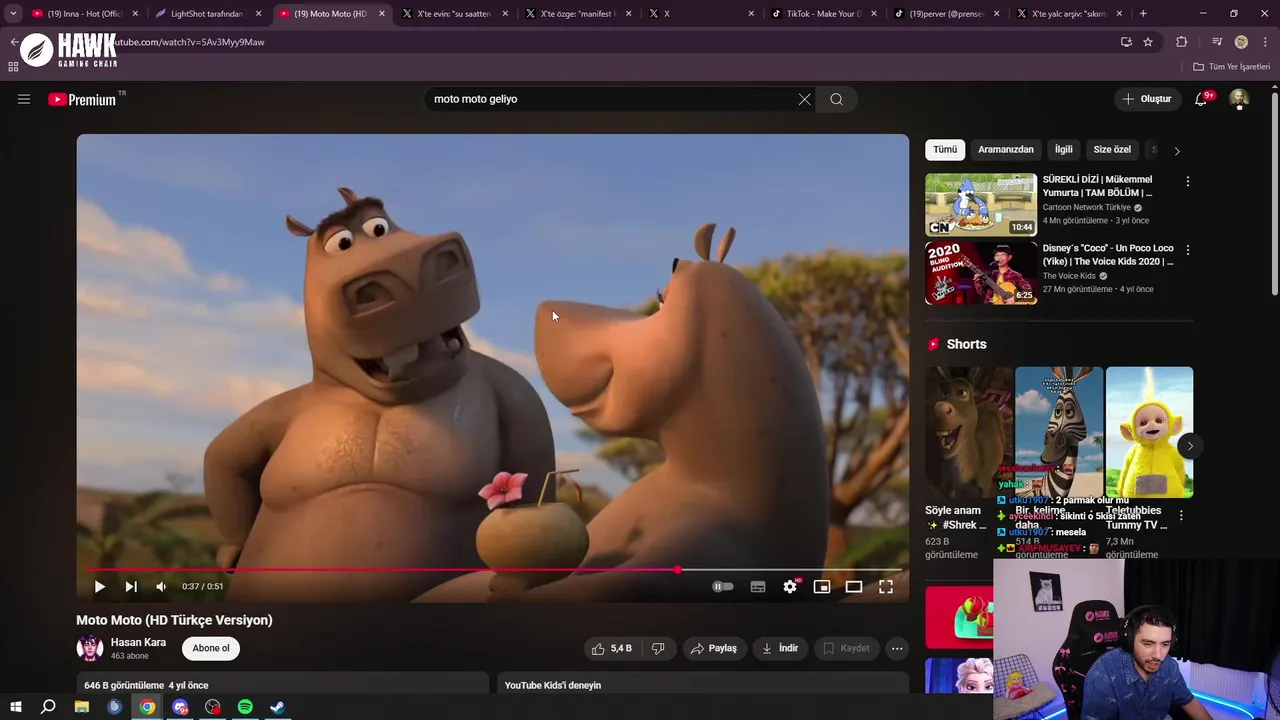Open the YouTube account avatar menu

1239,99
